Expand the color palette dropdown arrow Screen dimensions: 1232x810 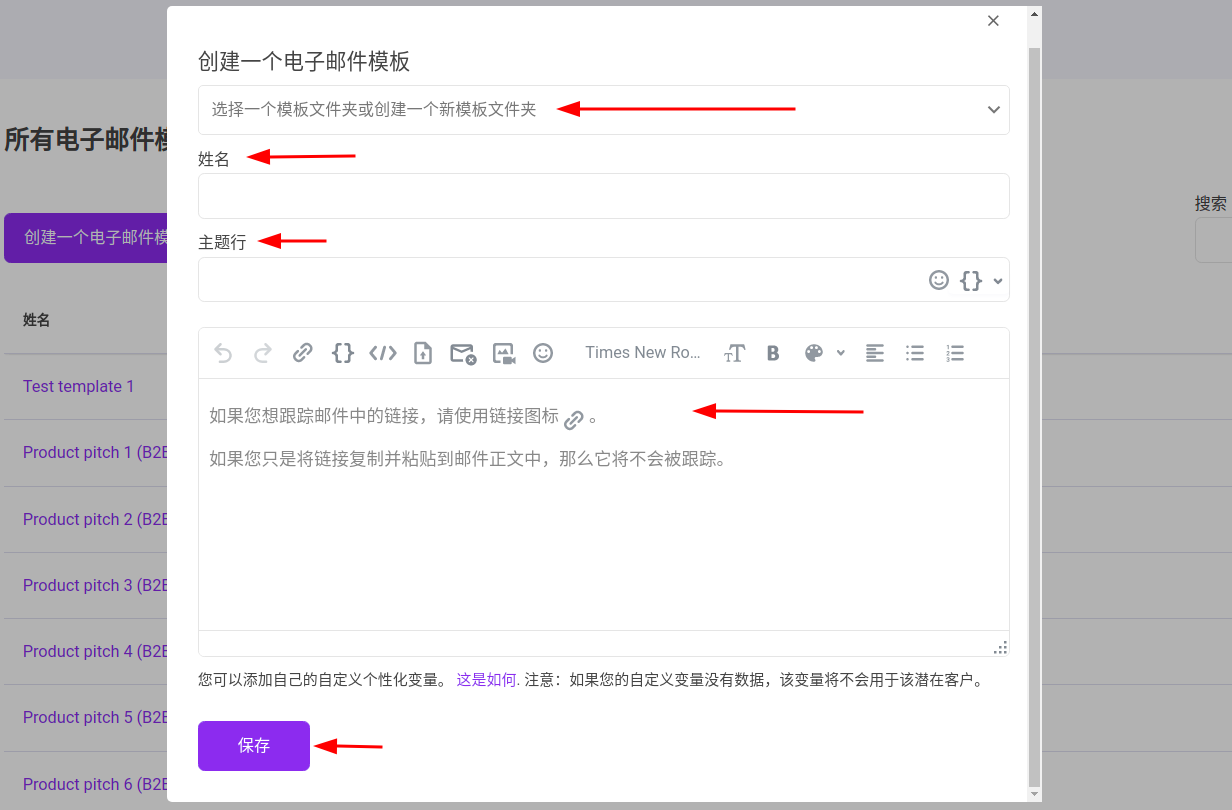pyautogui.click(x=840, y=353)
